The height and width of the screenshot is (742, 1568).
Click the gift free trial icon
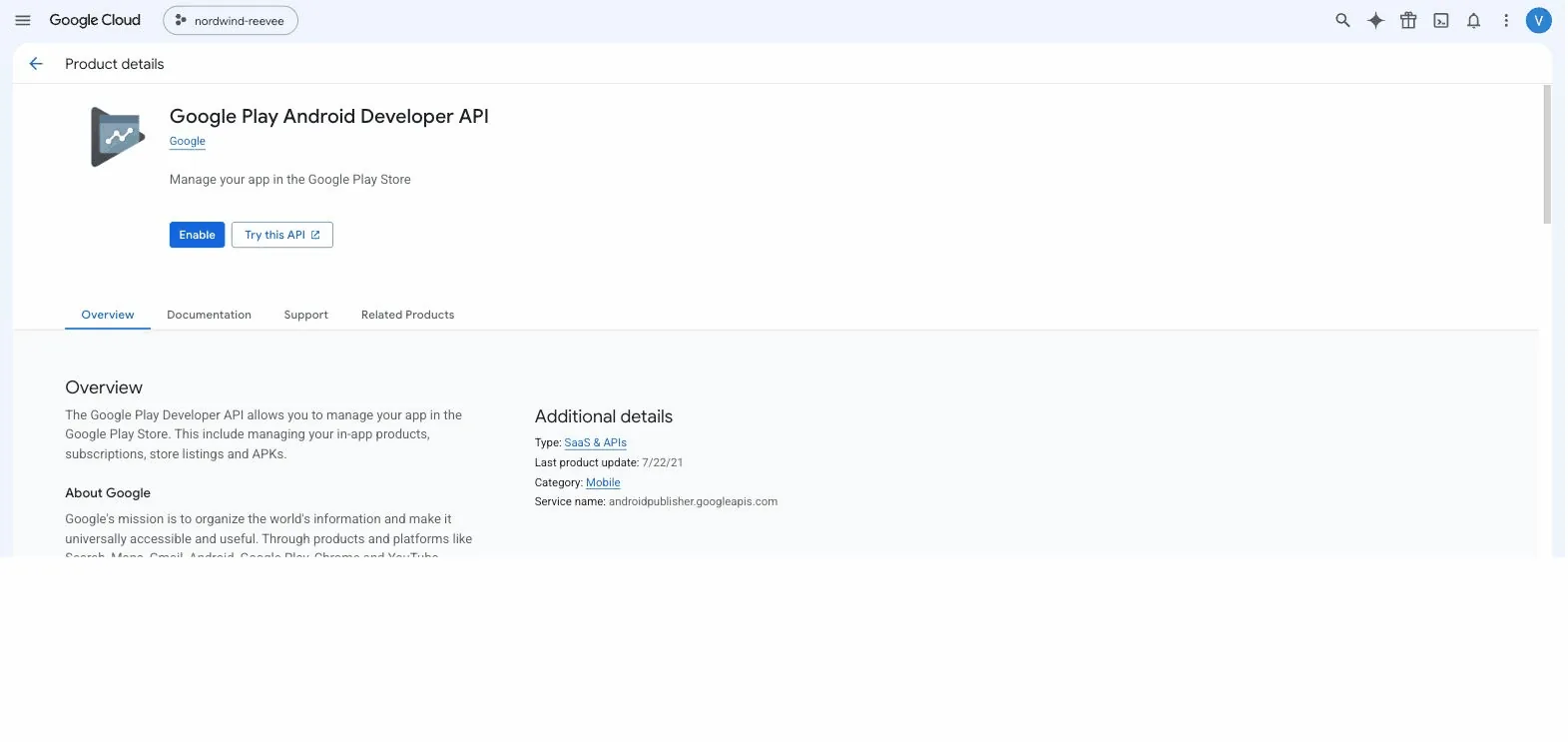pos(1408,20)
